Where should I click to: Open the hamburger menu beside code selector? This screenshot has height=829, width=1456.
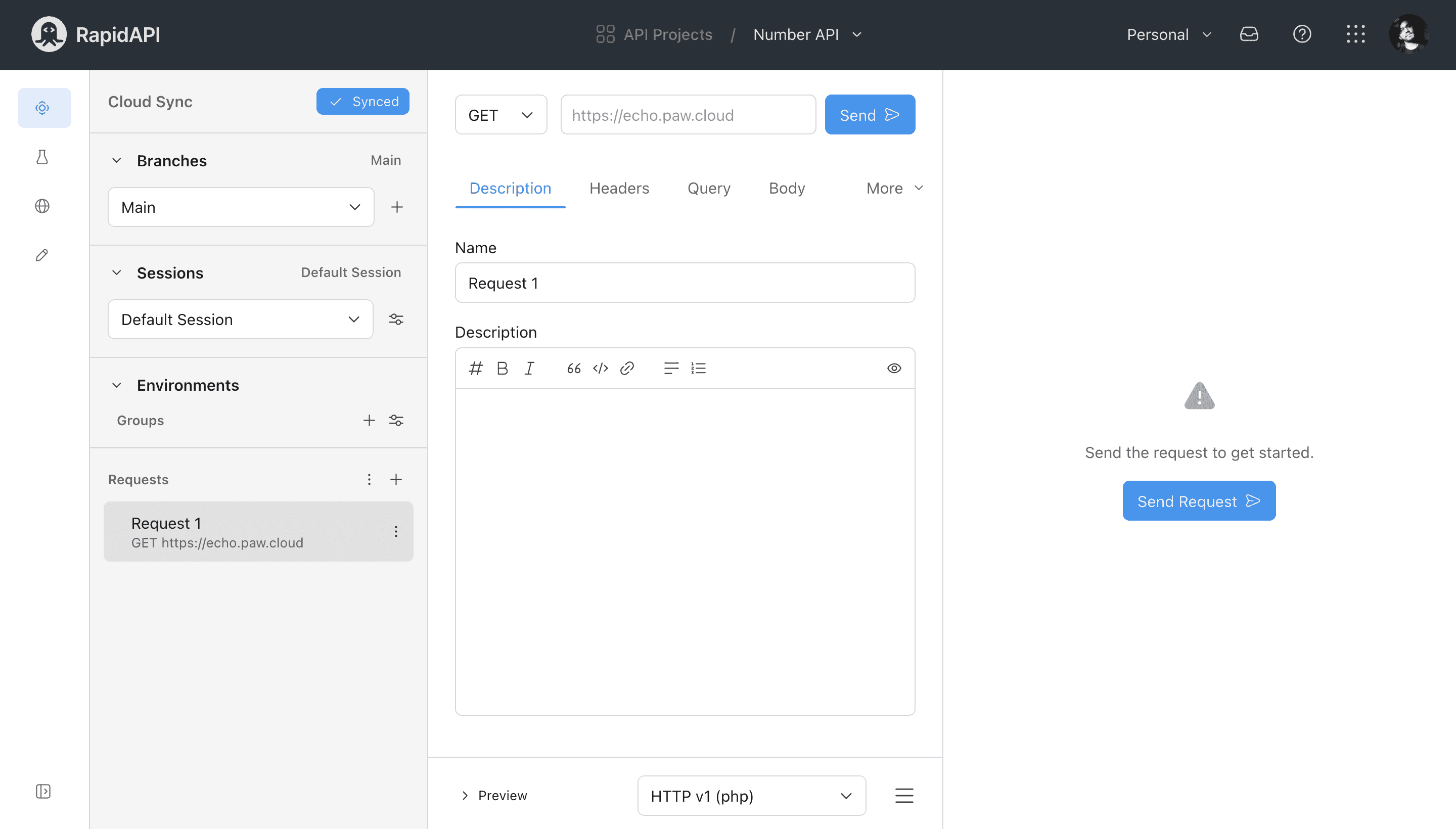(x=903, y=796)
